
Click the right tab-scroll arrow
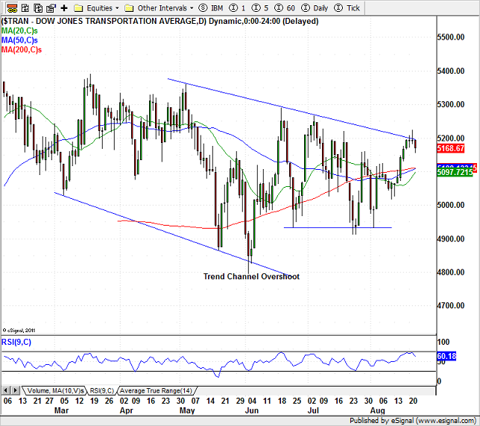tap(15, 390)
